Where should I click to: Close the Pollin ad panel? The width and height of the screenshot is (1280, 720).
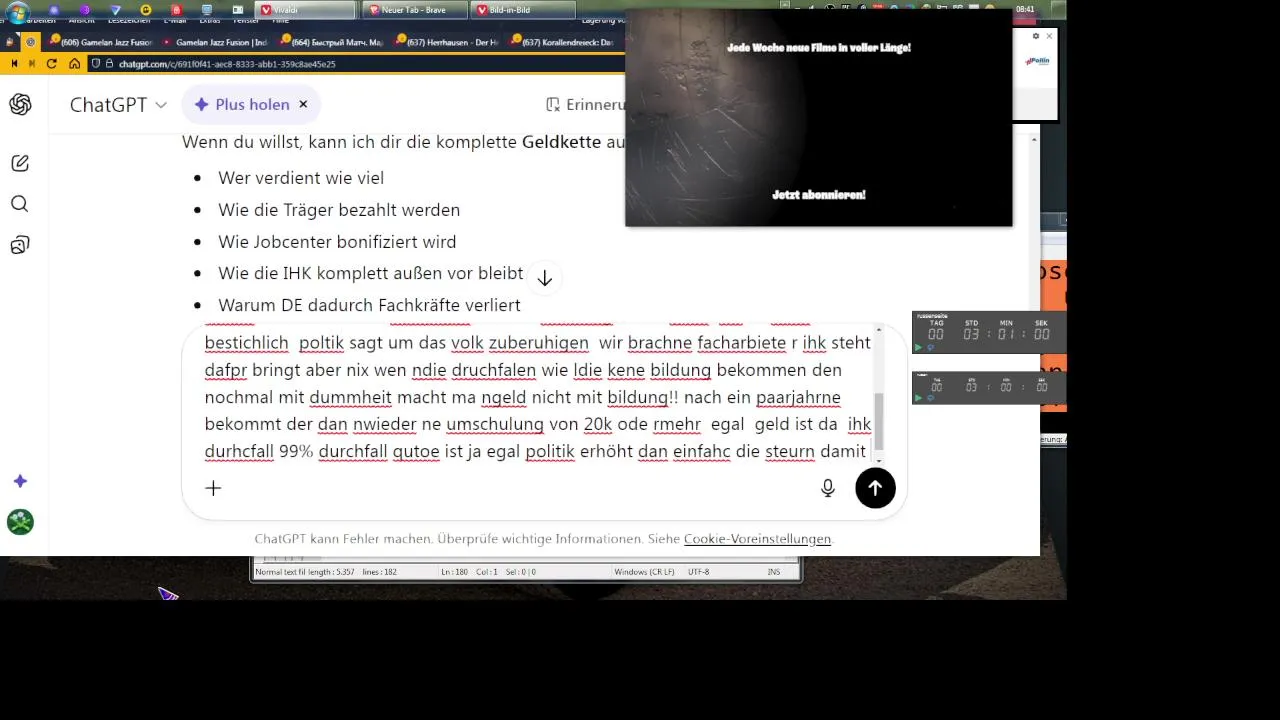click(x=1049, y=36)
